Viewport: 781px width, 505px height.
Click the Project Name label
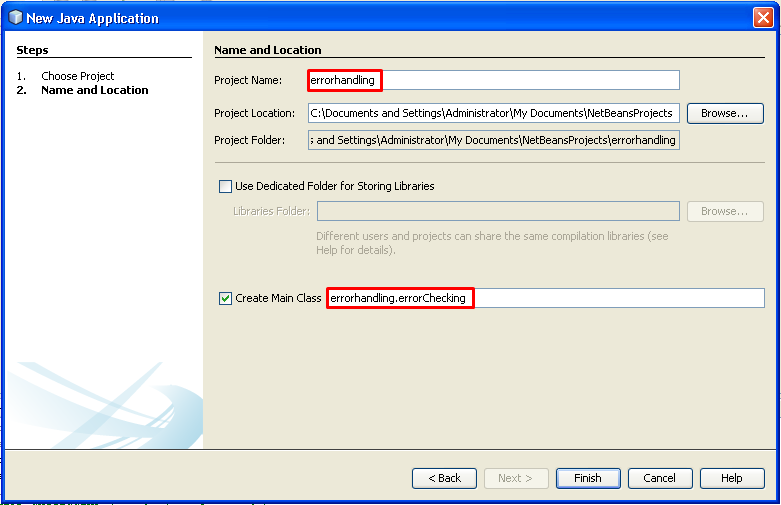click(x=248, y=80)
